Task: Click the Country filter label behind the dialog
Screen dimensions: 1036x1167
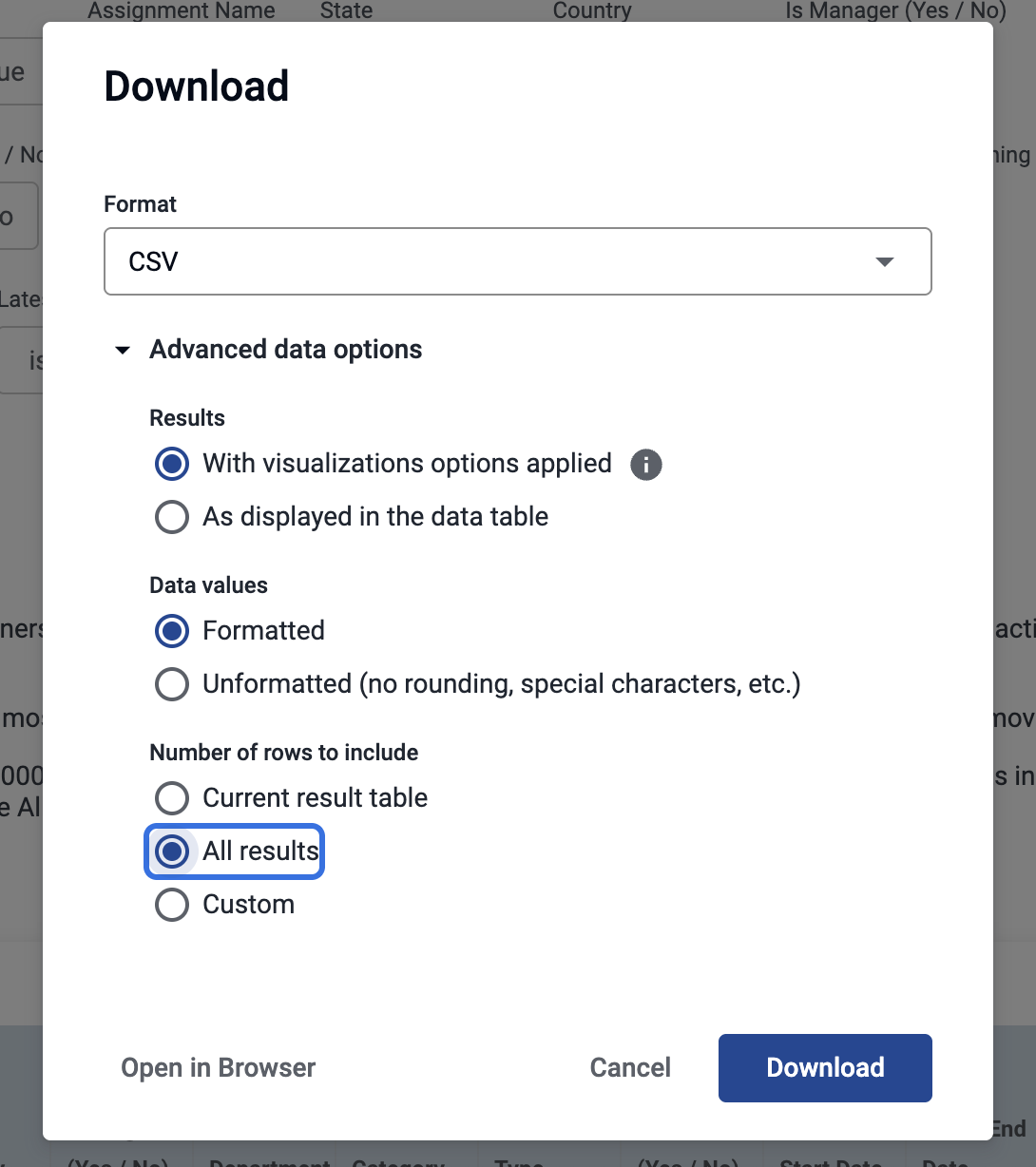Action: (x=592, y=11)
